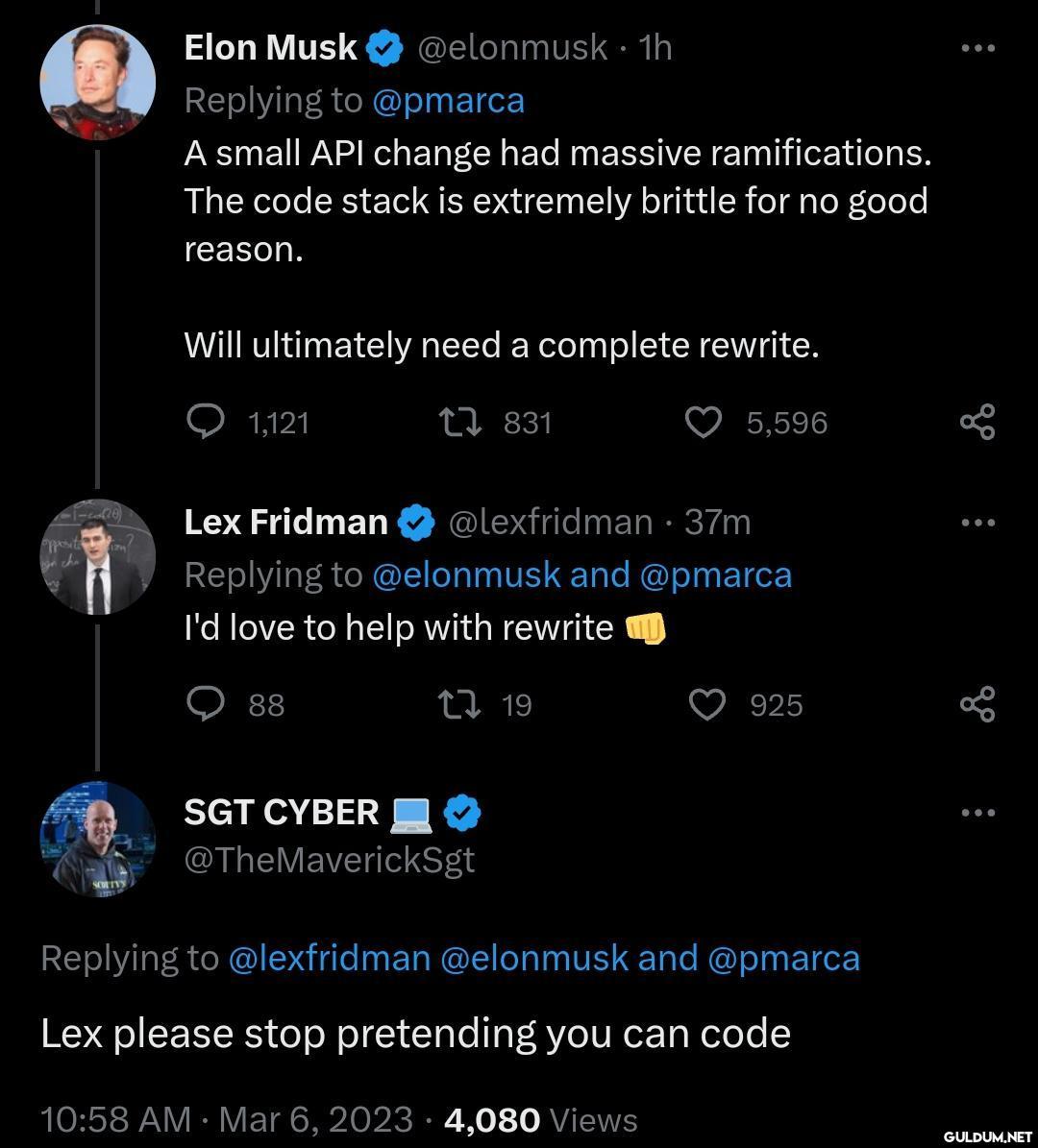Retweet Lex Fridman's reply
This screenshot has height=1148, width=1038.
click(459, 704)
